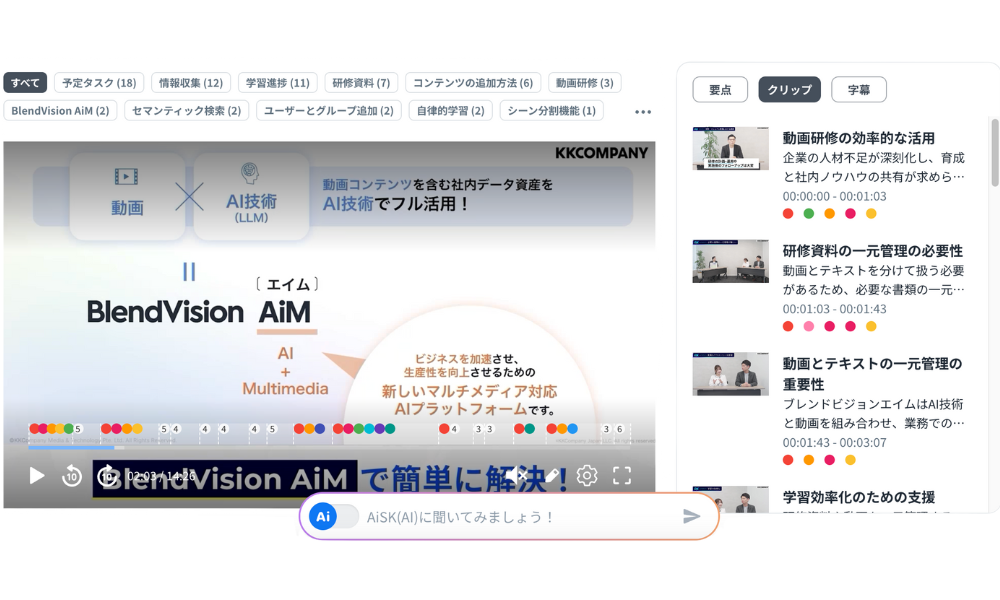Play the video

point(37,476)
